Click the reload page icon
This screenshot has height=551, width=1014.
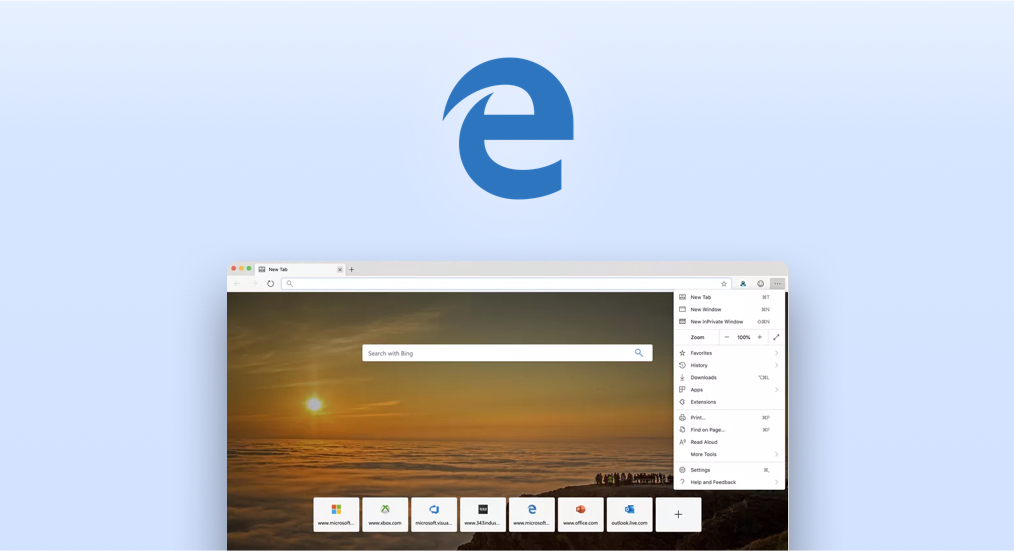click(x=270, y=284)
